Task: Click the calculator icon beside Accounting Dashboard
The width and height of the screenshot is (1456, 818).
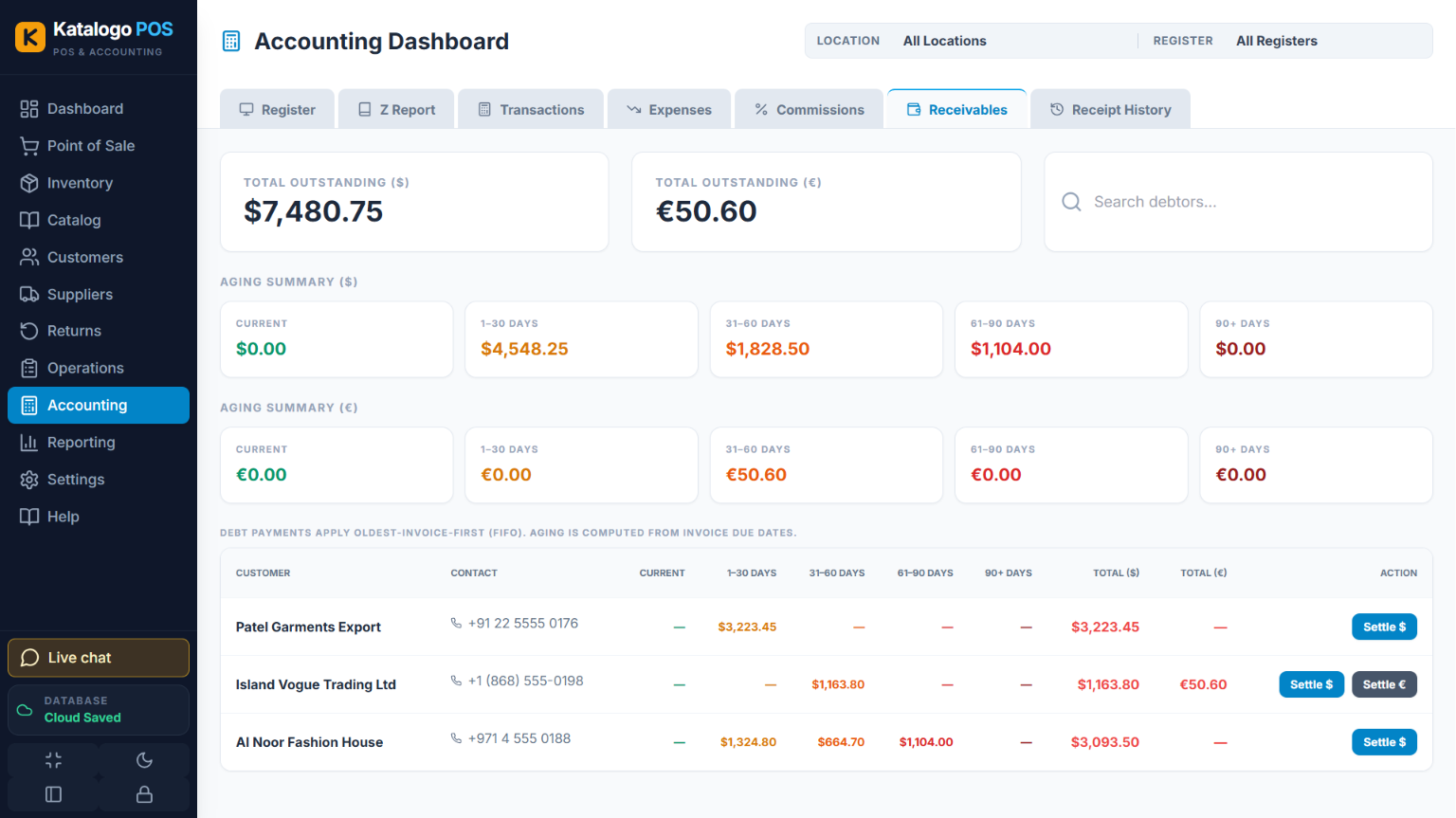Action: pos(231,41)
